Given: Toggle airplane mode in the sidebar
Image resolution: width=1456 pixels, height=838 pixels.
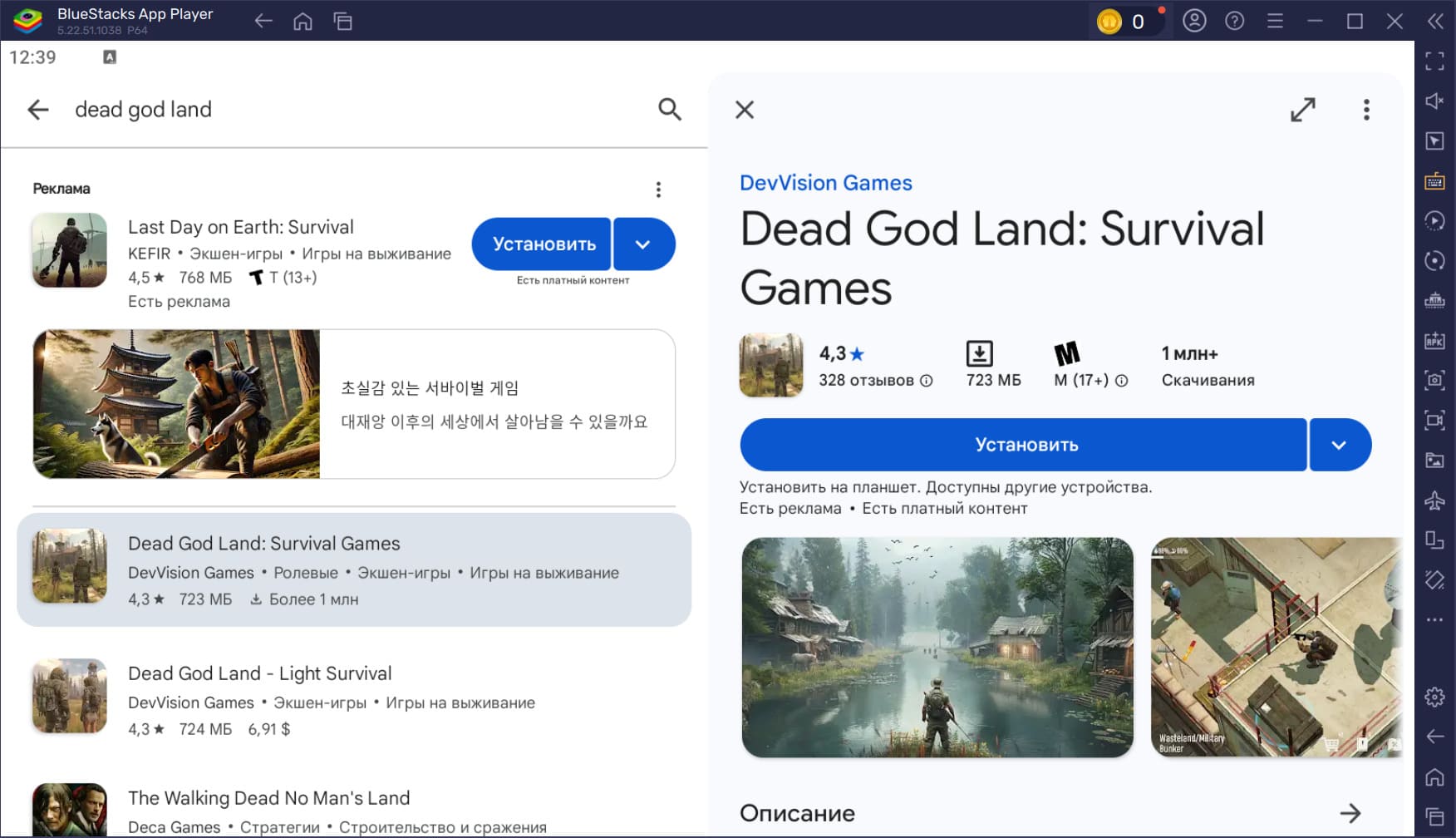Looking at the screenshot, I should pos(1434,500).
